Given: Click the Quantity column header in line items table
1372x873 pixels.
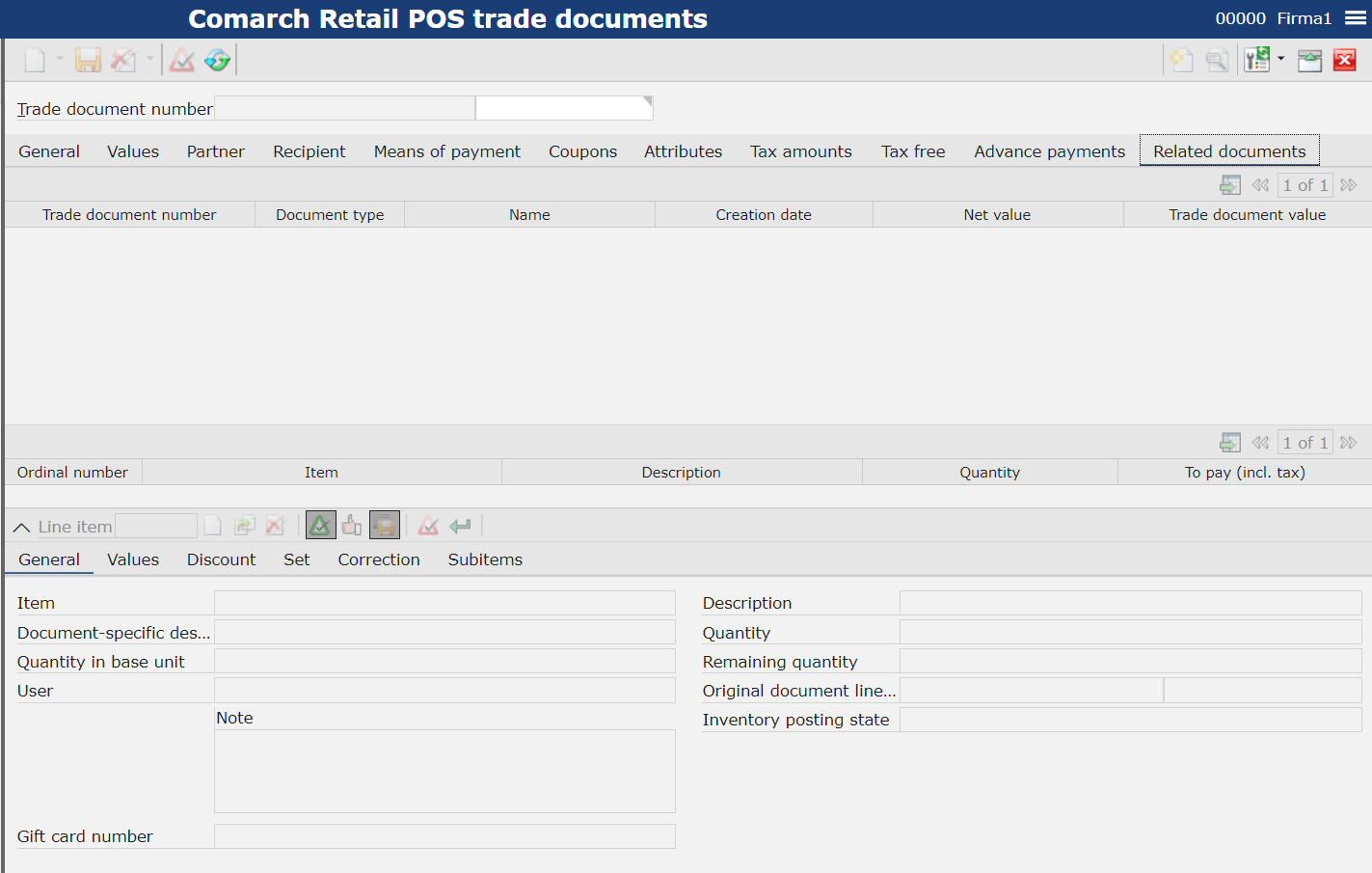Looking at the screenshot, I should [990, 472].
